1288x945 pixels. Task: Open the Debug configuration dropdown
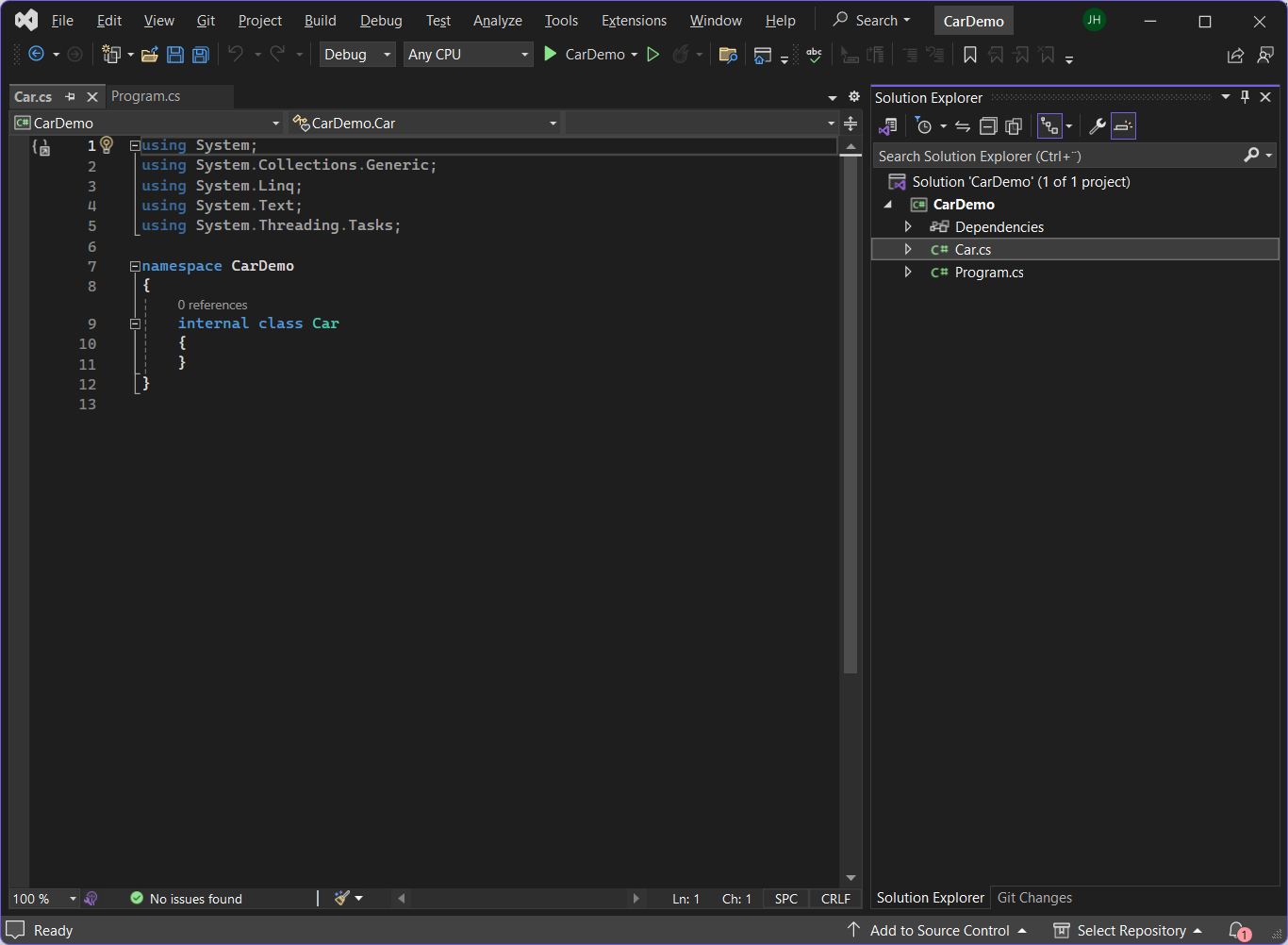pyautogui.click(x=356, y=55)
